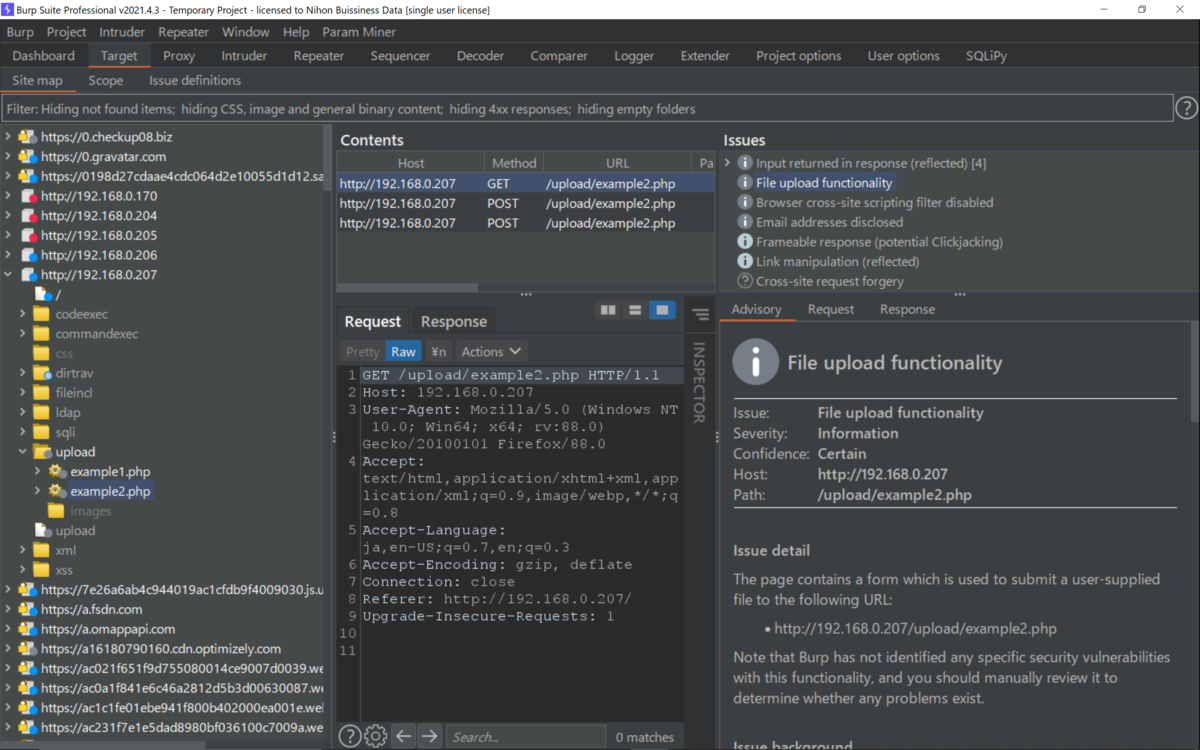Switch to top-bottom split layout view
1200x750 pixels.
[x=635, y=311]
